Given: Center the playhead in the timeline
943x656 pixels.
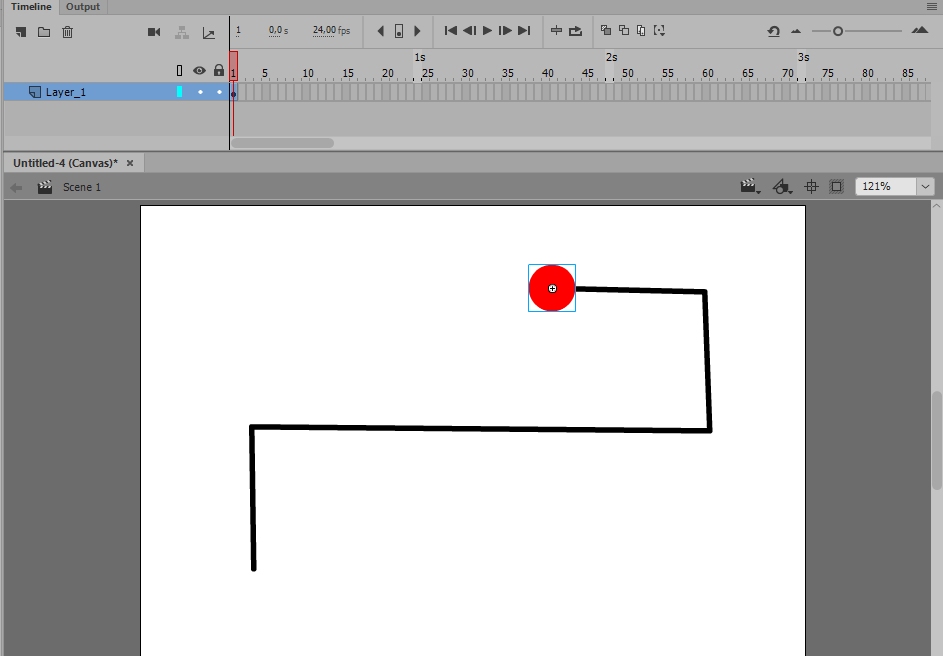Looking at the screenshot, I should click(x=556, y=31).
